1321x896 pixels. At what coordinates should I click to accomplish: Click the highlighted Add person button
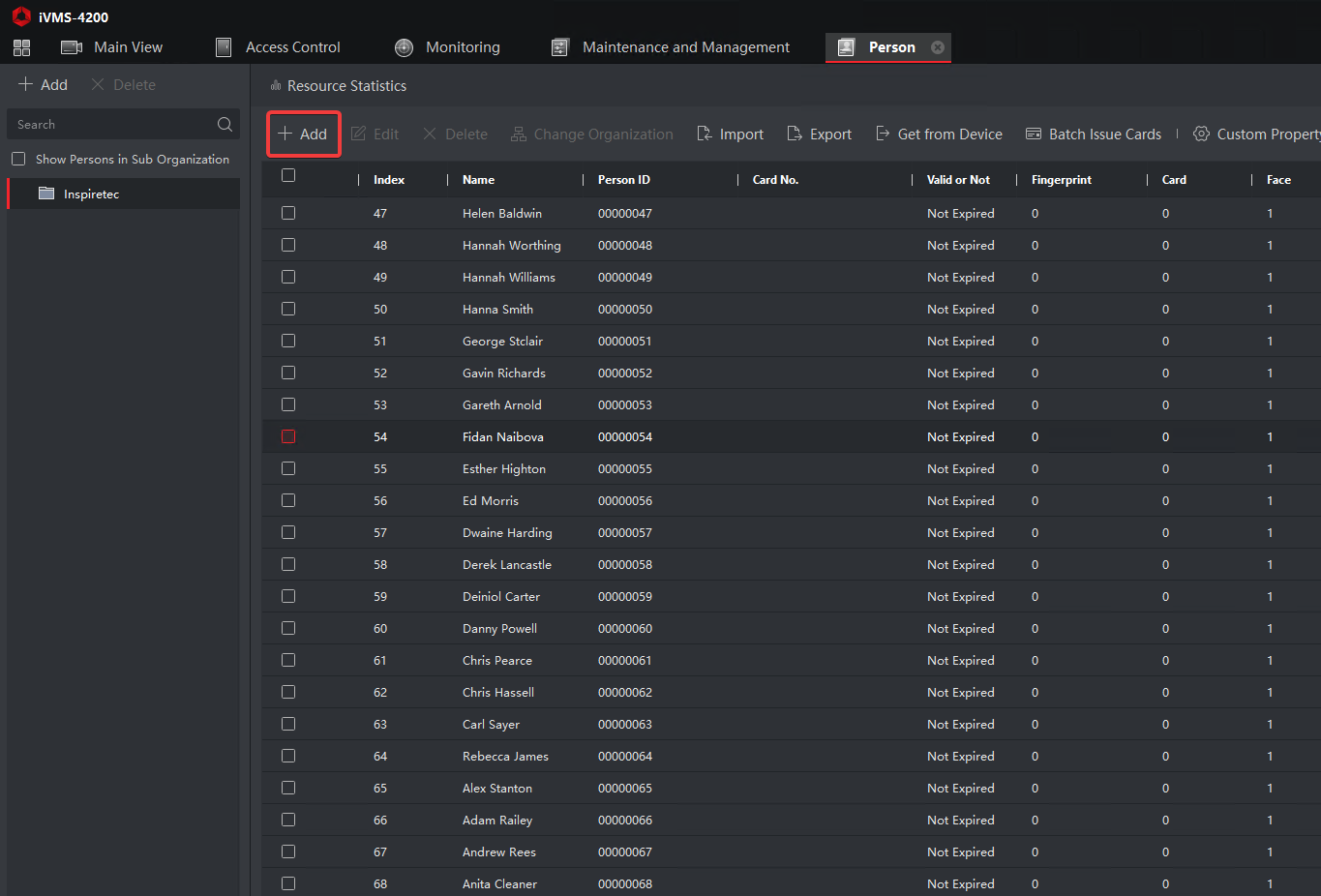coord(303,134)
